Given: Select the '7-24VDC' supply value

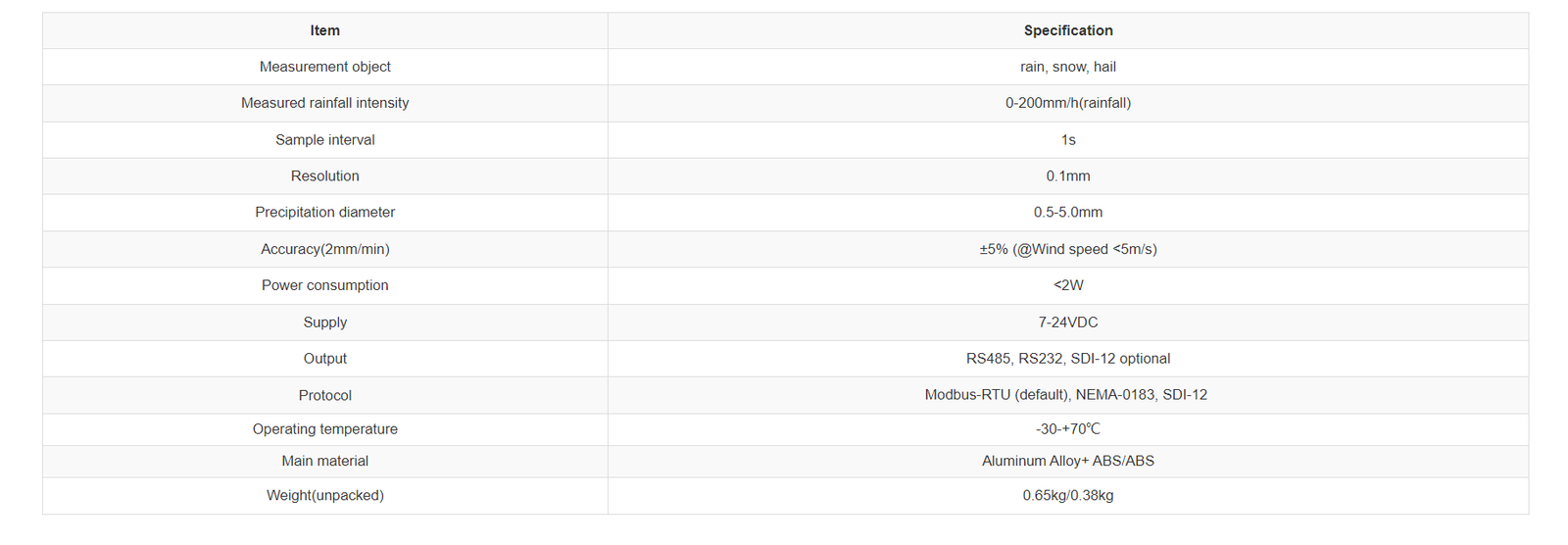Looking at the screenshot, I should [1067, 322].
